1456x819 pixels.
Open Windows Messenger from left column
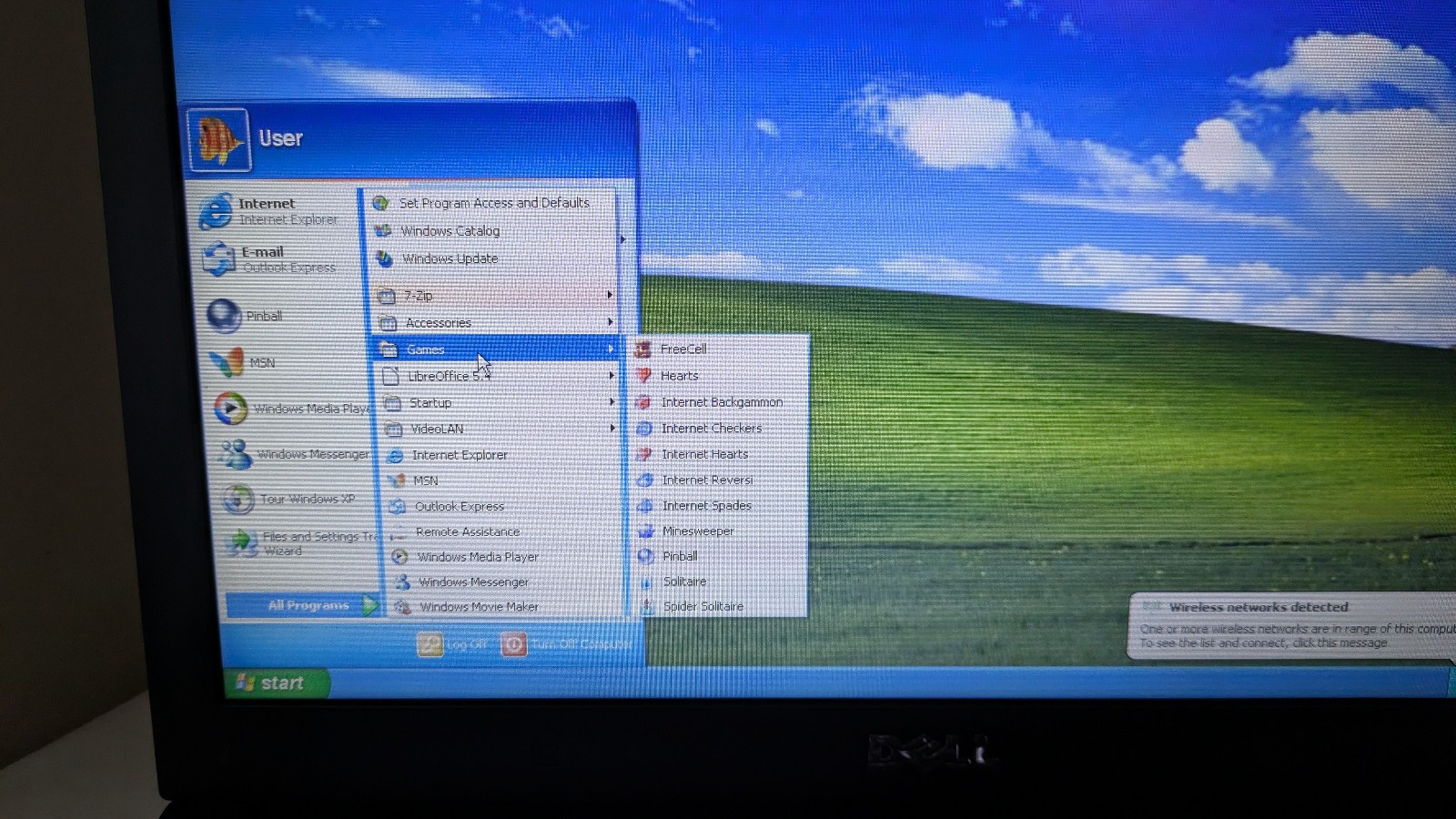[296, 454]
